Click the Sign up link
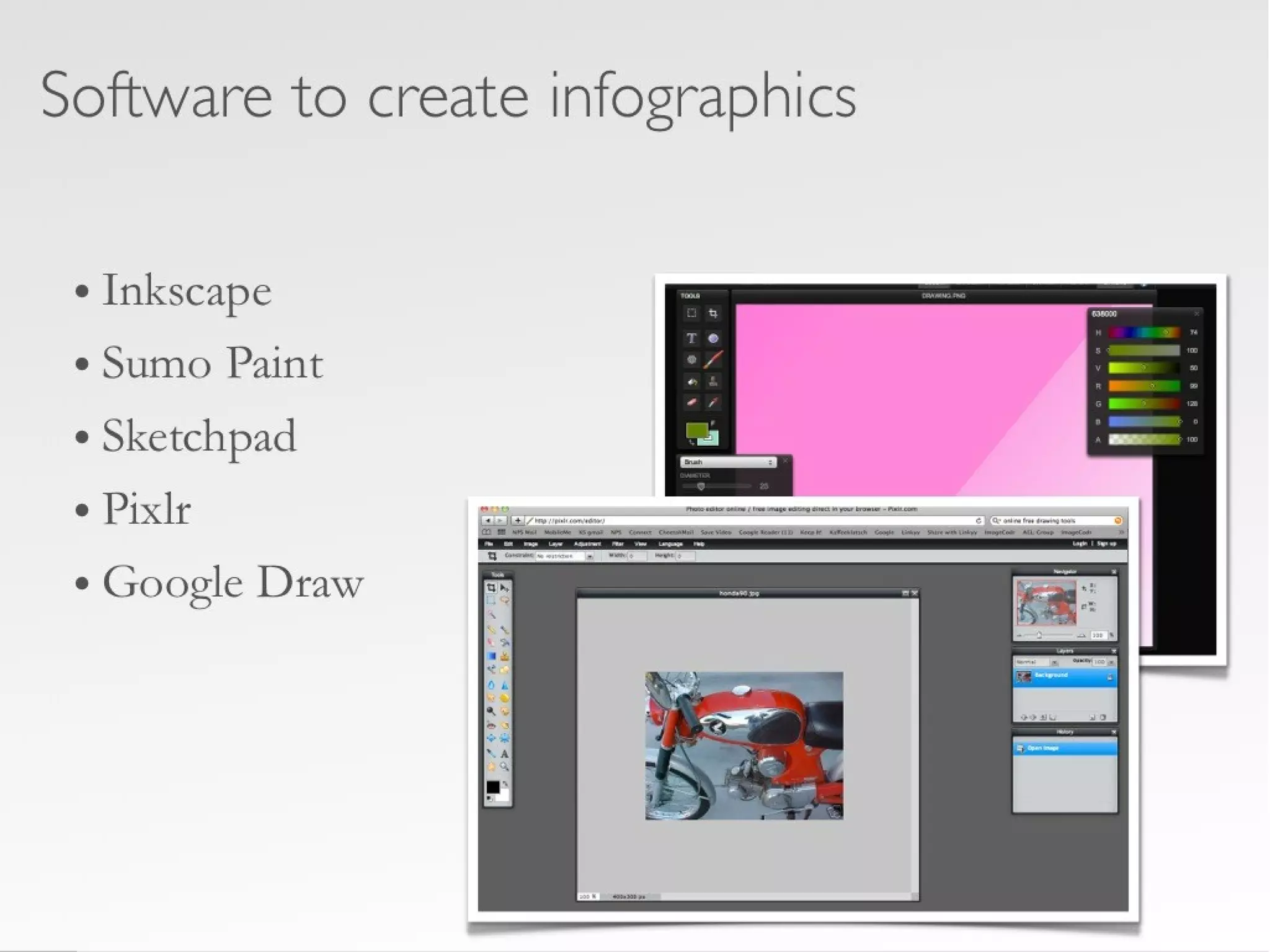 pos(1107,544)
